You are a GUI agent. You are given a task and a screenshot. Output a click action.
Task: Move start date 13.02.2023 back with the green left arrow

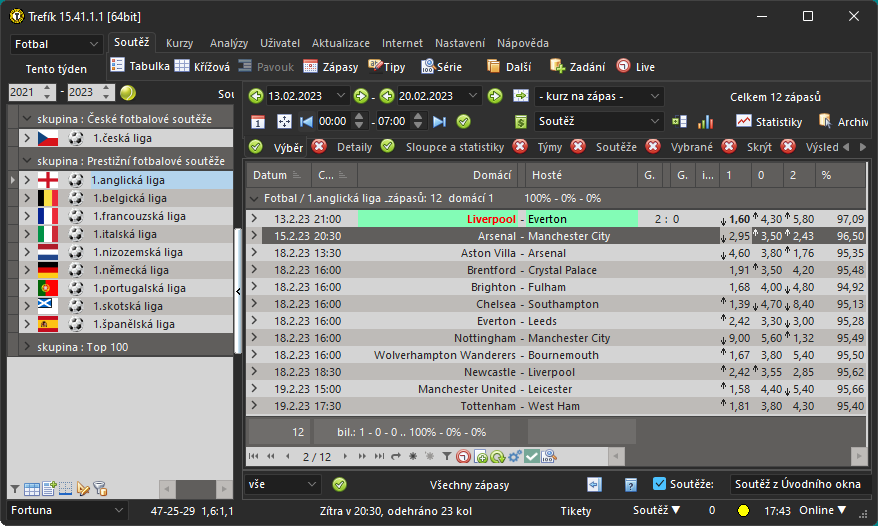point(256,96)
